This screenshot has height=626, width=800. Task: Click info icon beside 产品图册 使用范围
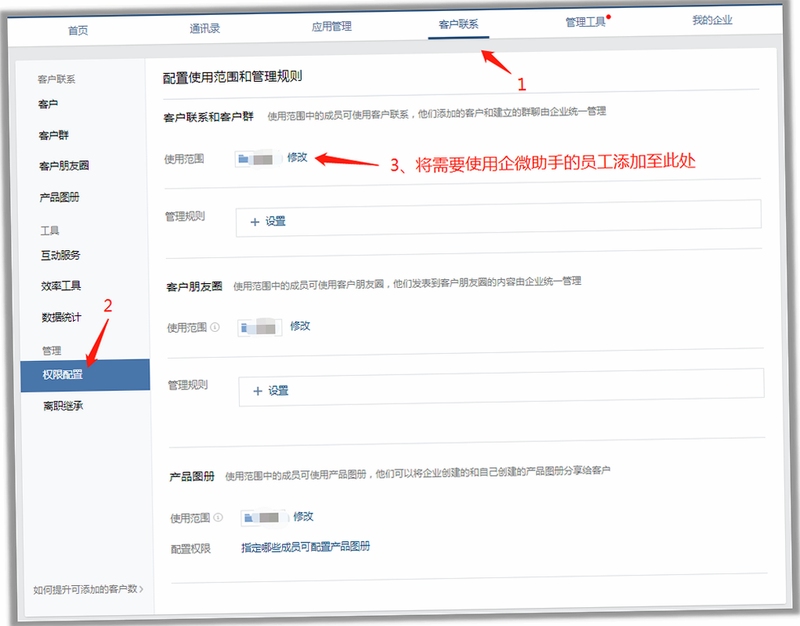218,517
